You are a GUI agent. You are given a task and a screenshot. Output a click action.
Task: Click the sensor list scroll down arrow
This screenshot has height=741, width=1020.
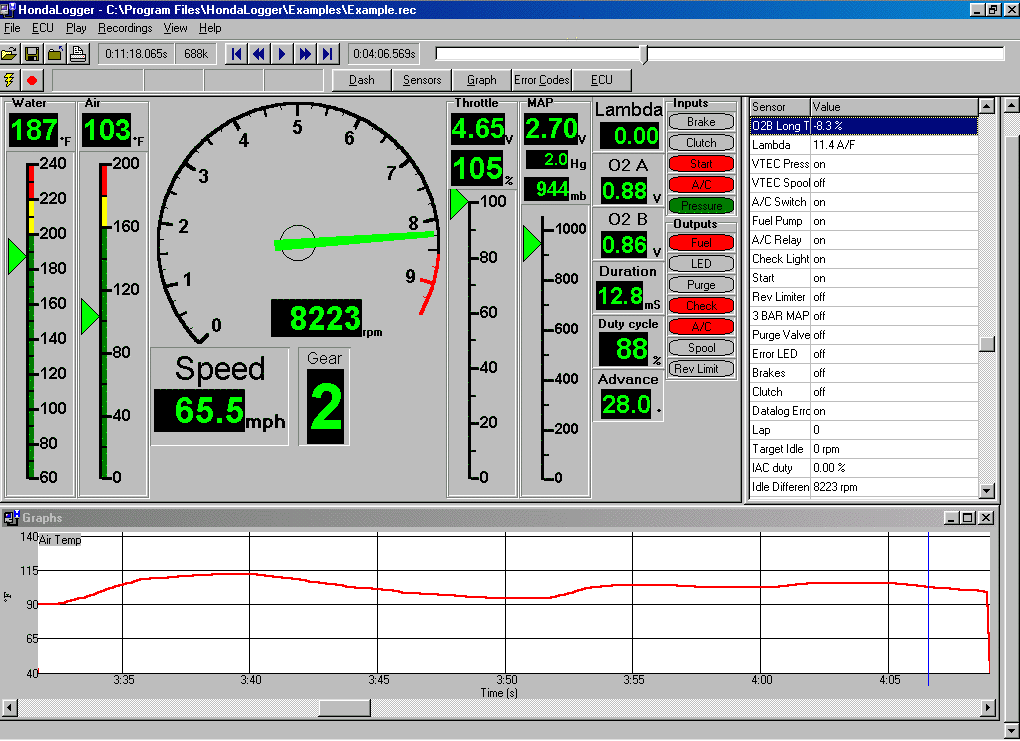[987, 491]
